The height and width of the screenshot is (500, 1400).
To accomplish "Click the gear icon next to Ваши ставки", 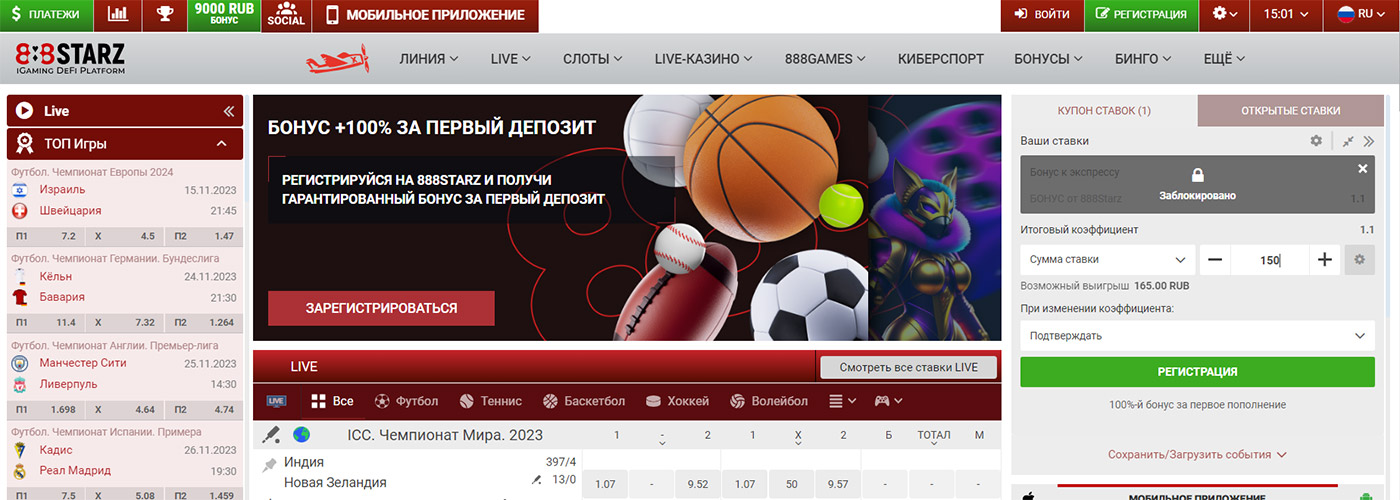I will click(x=1316, y=141).
